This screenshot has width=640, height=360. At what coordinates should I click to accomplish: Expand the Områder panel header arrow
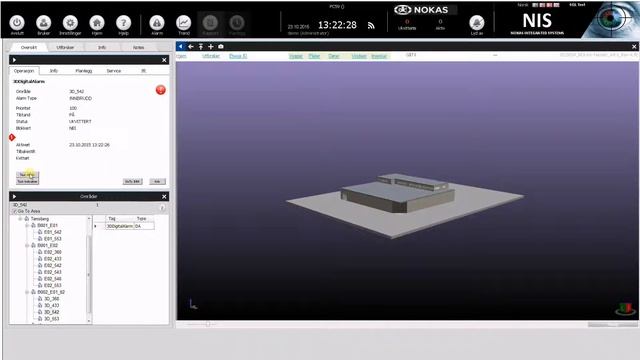(14, 196)
